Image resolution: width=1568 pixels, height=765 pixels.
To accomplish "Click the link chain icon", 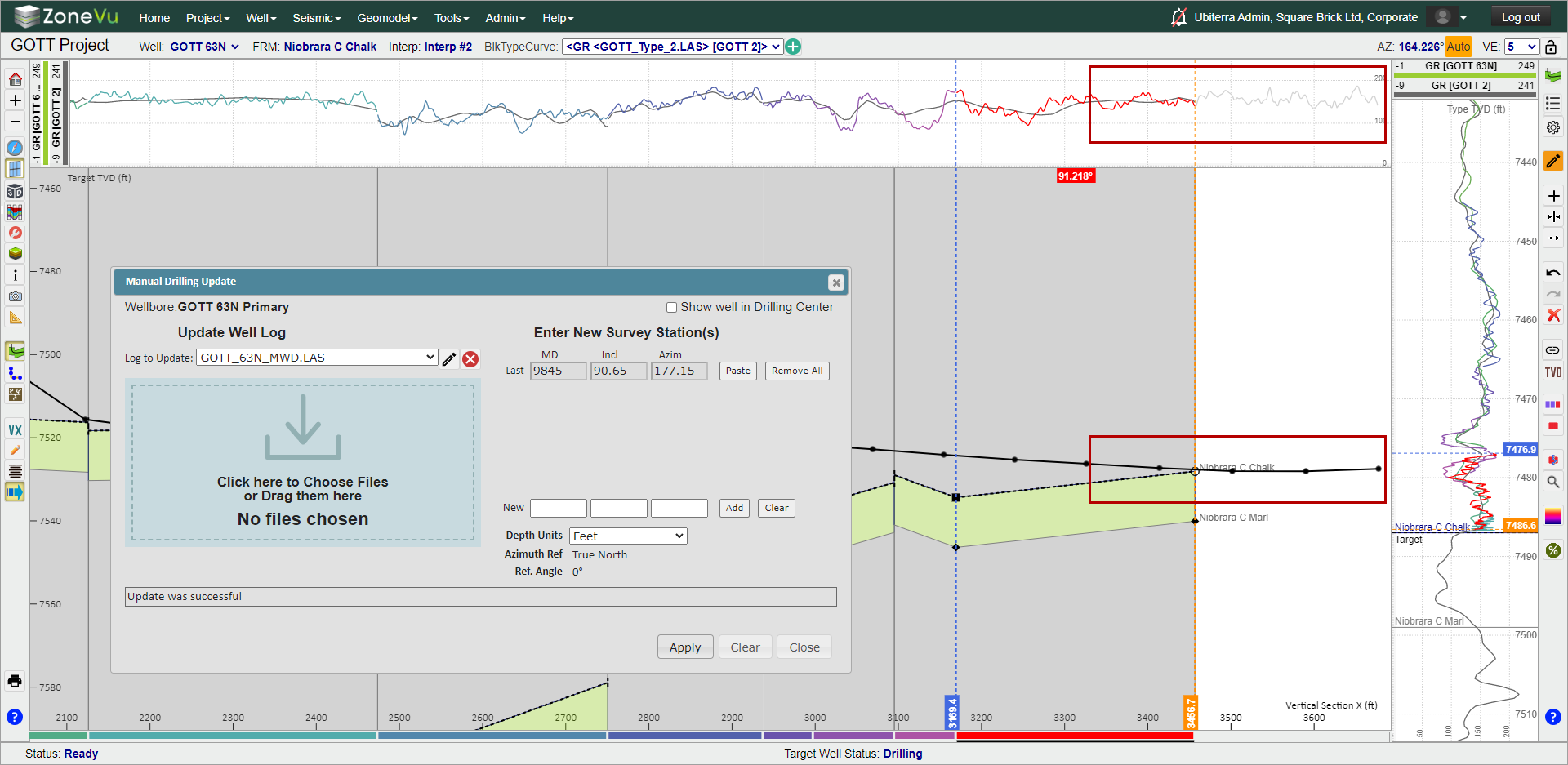I will point(1553,350).
